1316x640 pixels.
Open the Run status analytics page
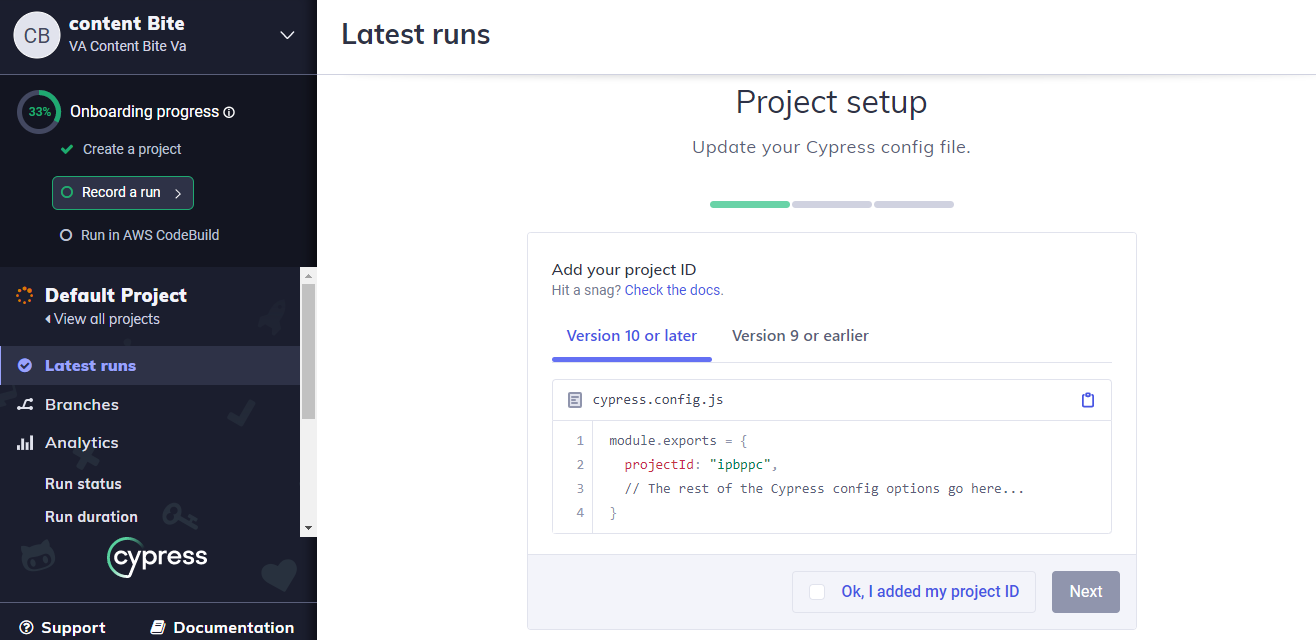pos(83,484)
